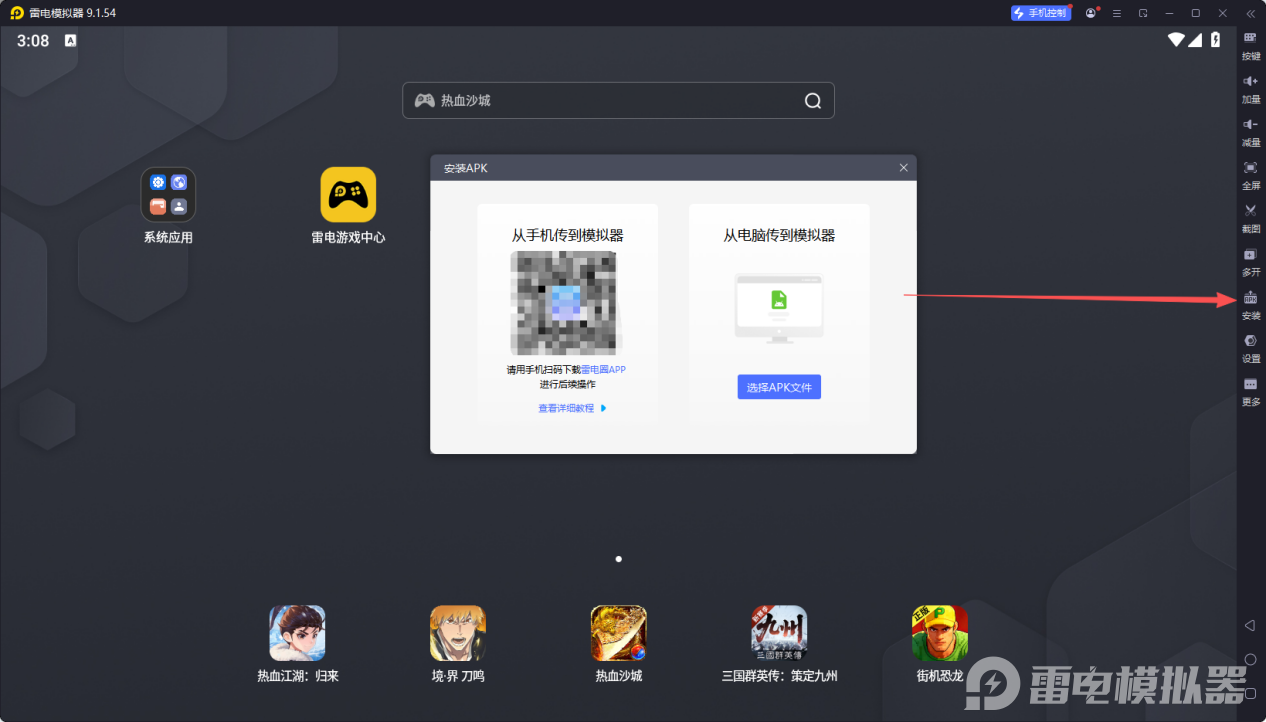Click the 选择APK文件 button

(779, 387)
